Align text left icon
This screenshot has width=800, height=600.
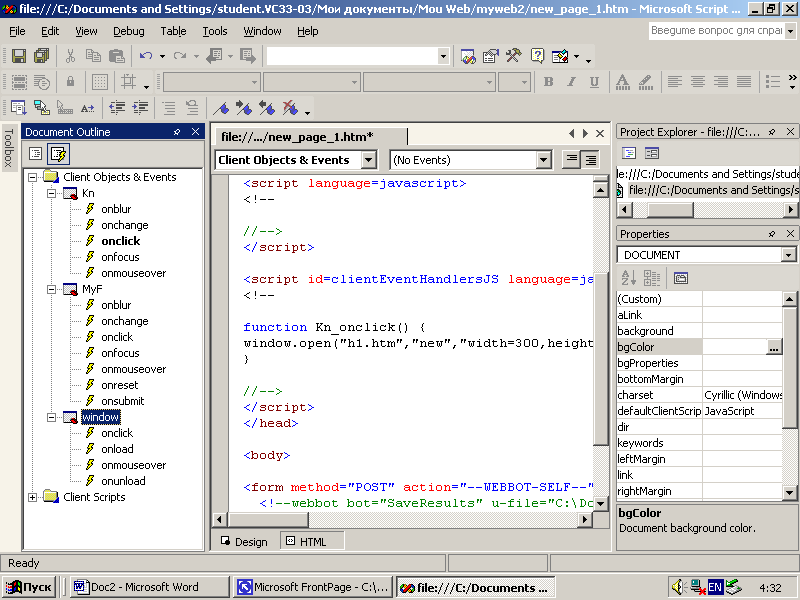pos(674,82)
